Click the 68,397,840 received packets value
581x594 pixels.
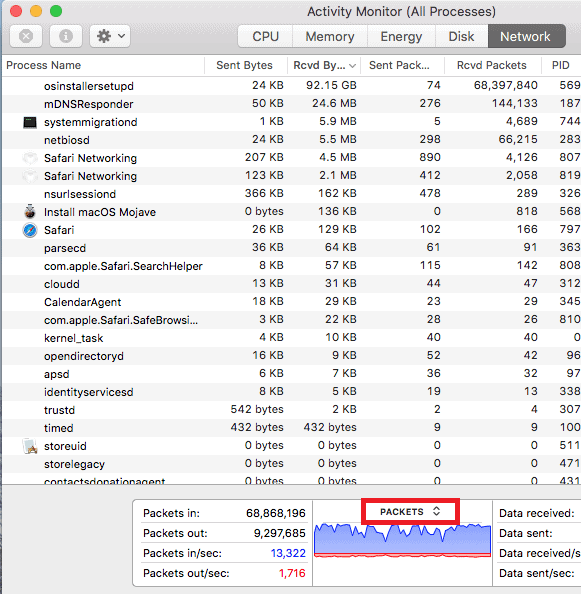pyautogui.click(x=506, y=85)
